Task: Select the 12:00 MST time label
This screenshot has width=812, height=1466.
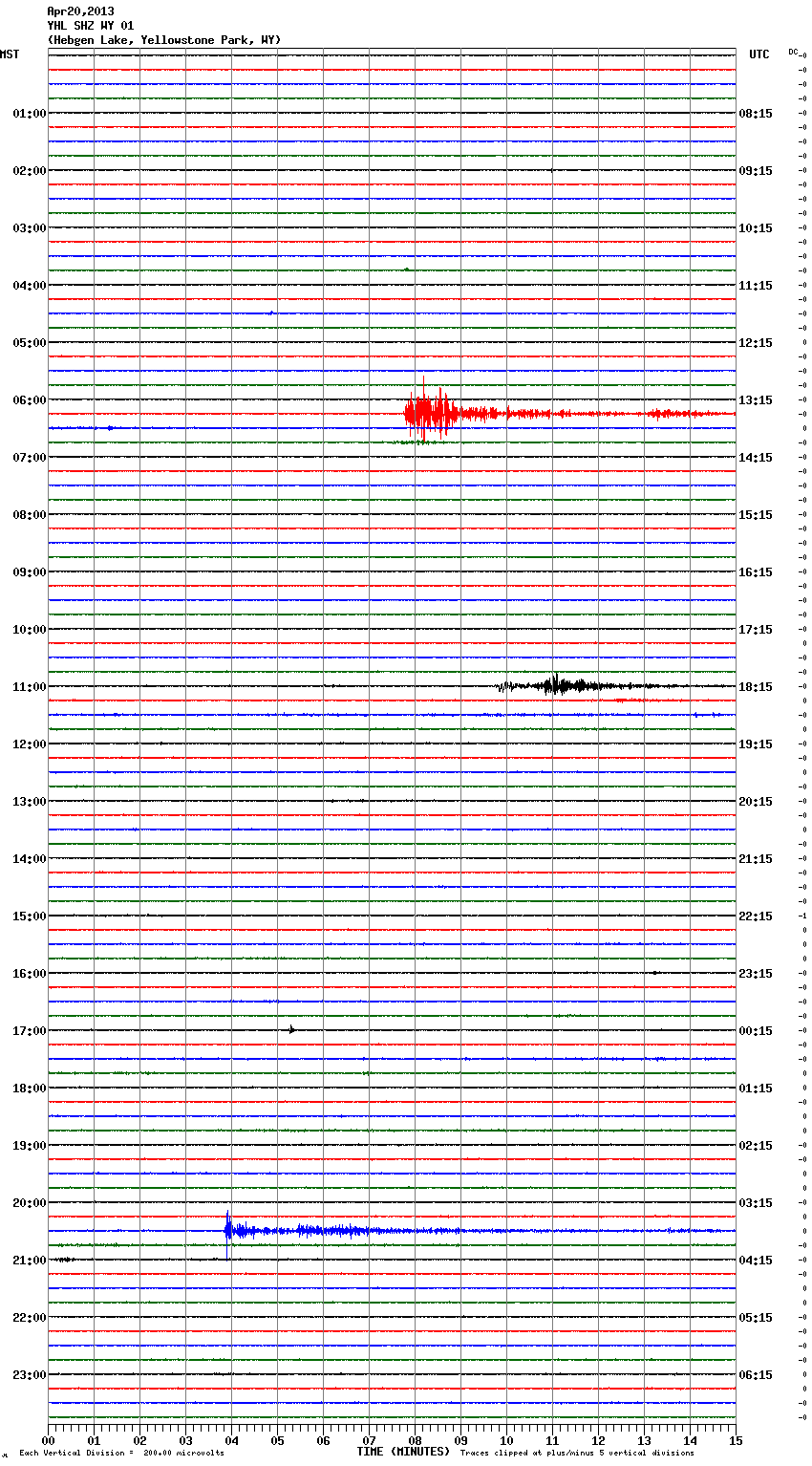Action: click(30, 744)
